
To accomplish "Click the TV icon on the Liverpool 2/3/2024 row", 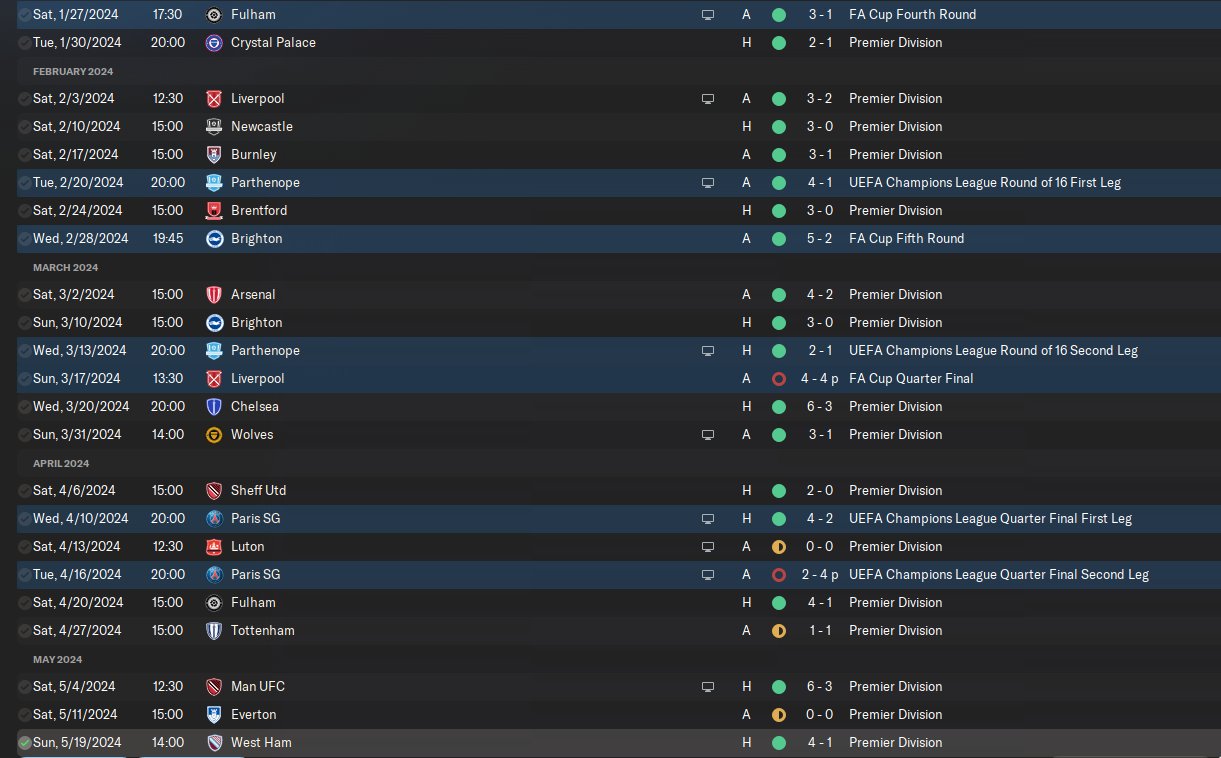I will point(708,99).
